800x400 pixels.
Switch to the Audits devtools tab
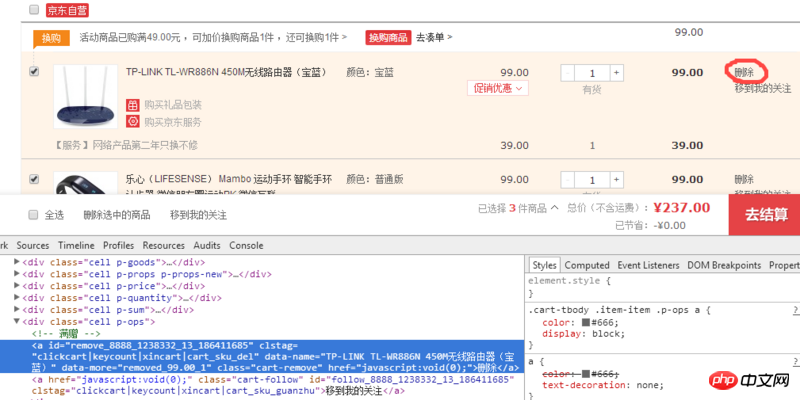pyautogui.click(x=207, y=245)
